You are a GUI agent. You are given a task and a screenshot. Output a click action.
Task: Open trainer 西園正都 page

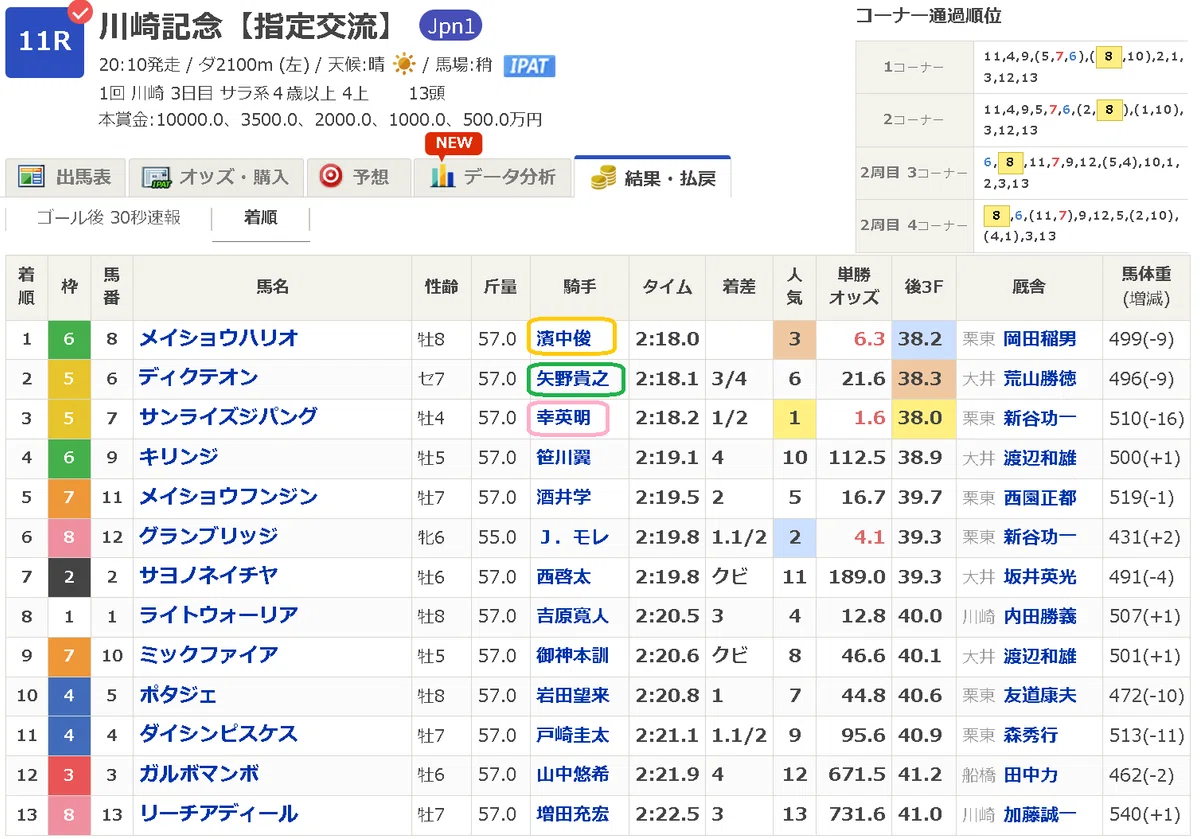coord(1040,498)
